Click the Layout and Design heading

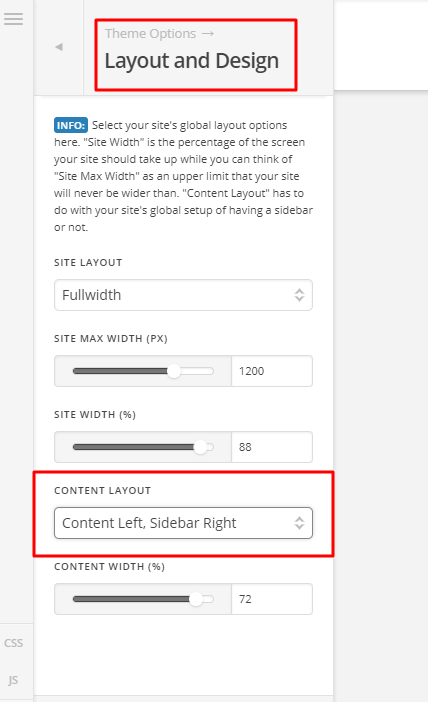pyautogui.click(x=192, y=61)
